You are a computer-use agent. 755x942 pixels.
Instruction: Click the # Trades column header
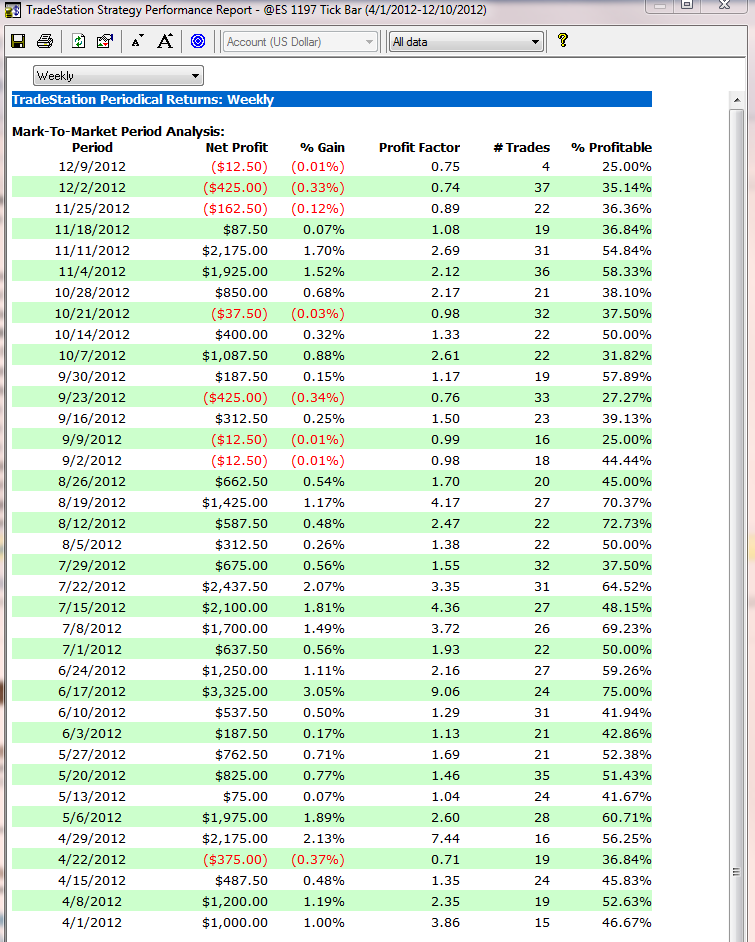tap(521, 148)
